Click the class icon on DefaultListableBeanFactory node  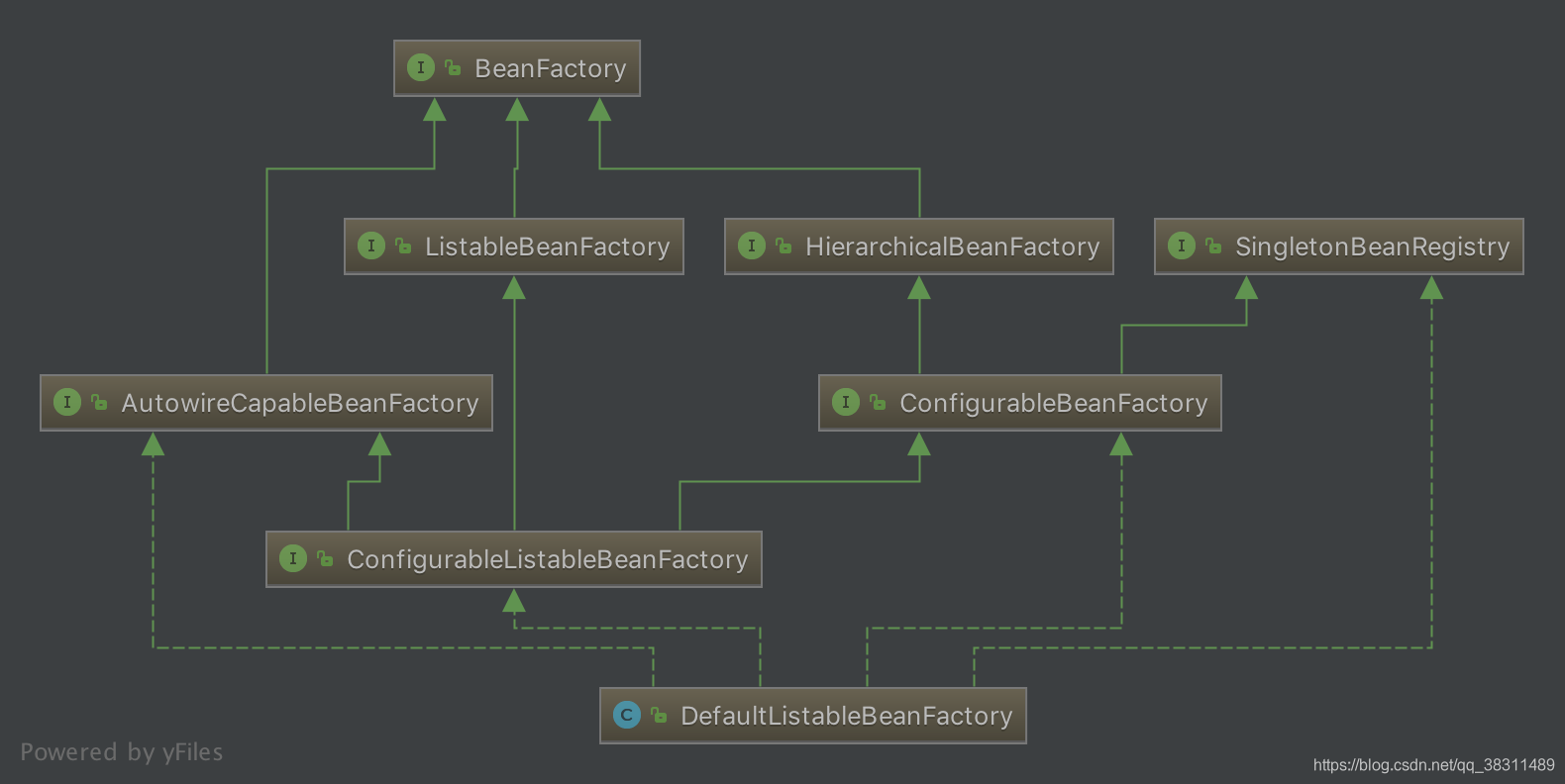(x=627, y=715)
